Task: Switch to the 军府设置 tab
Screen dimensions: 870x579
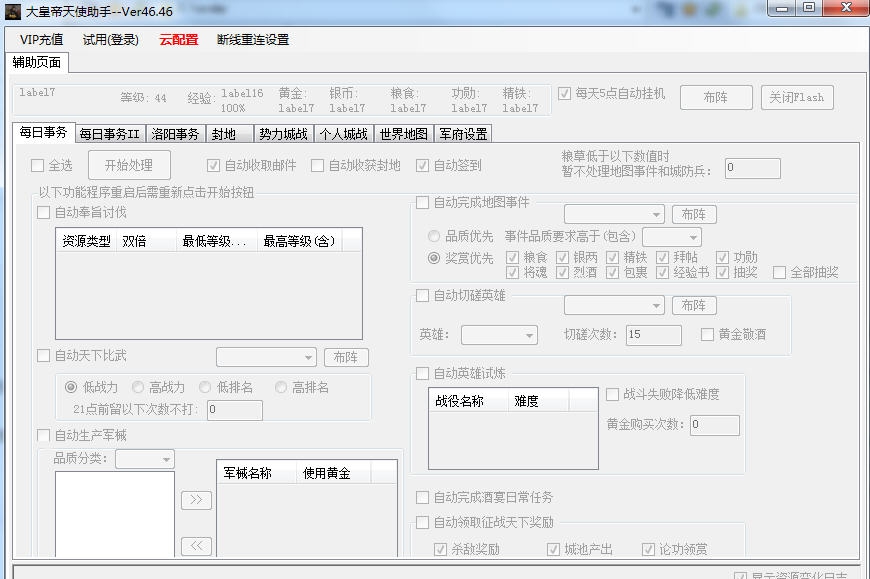Action: click(x=461, y=131)
